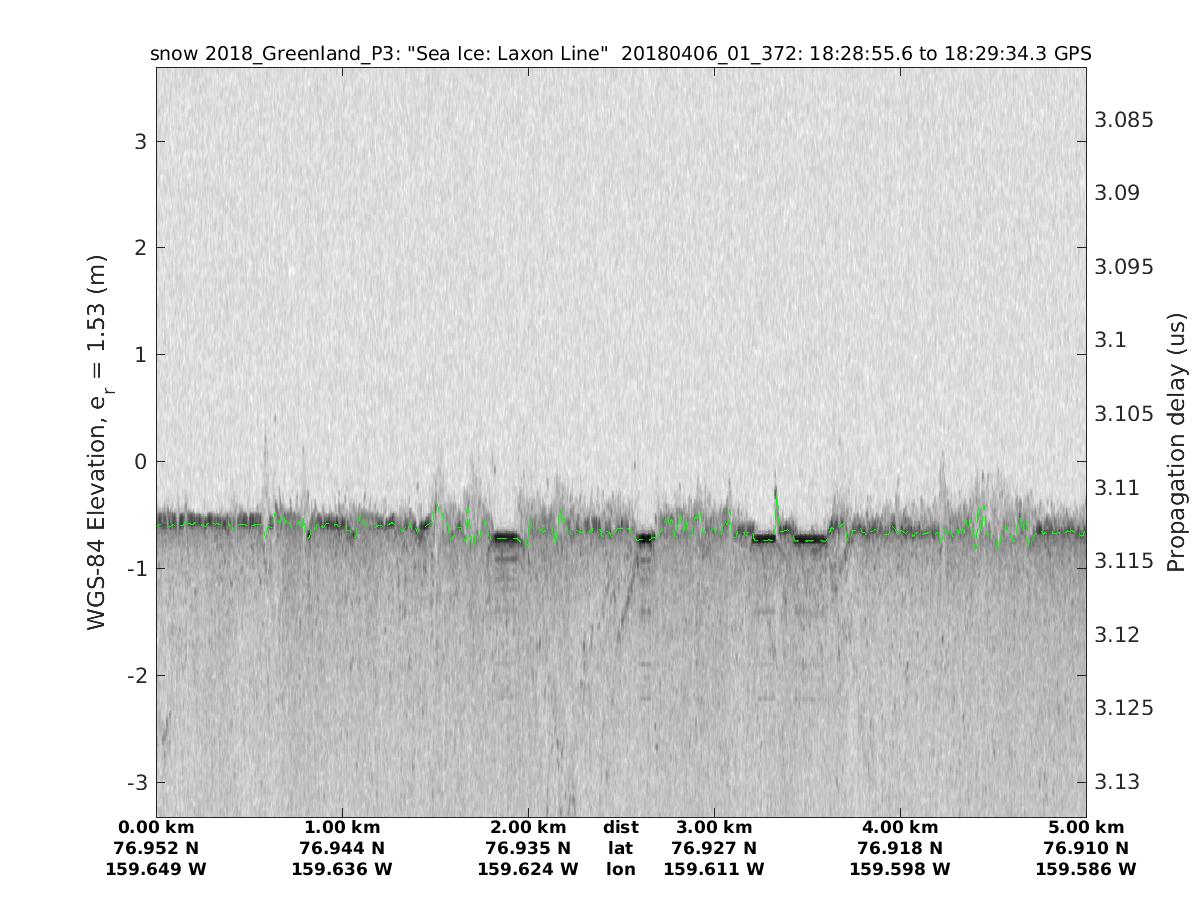Click the "2.00 km" distance tick label

[528, 827]
